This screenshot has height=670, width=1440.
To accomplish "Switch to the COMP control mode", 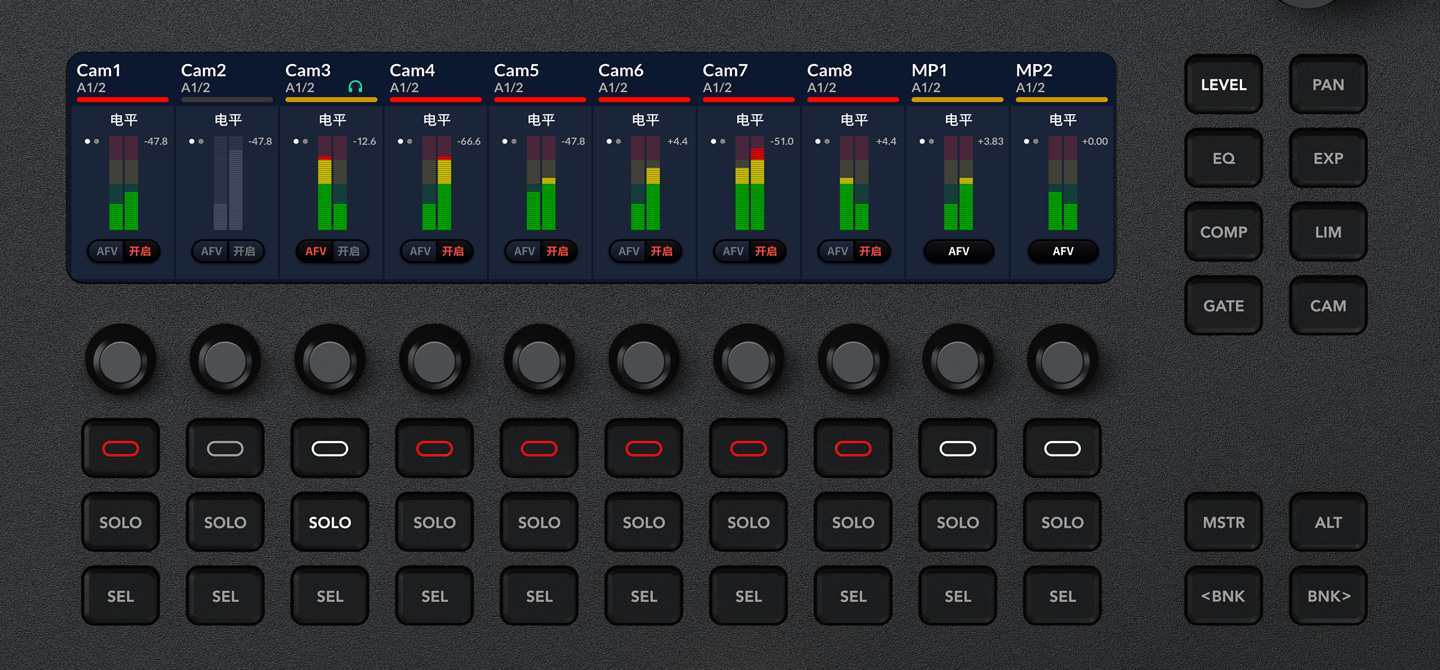I will click(1223, 232).
